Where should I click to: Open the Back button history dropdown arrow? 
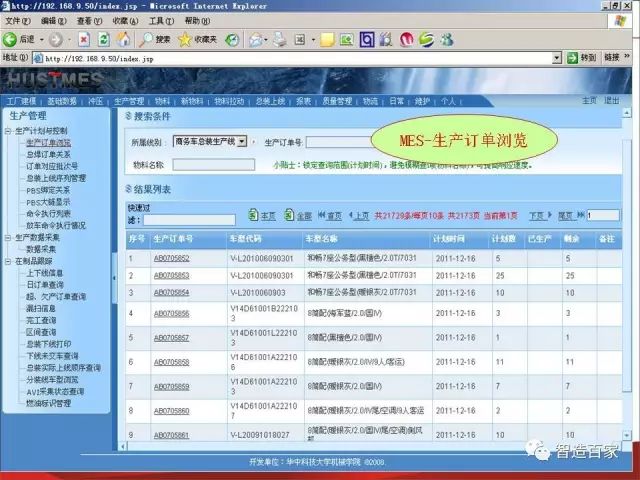pos(42,40)
